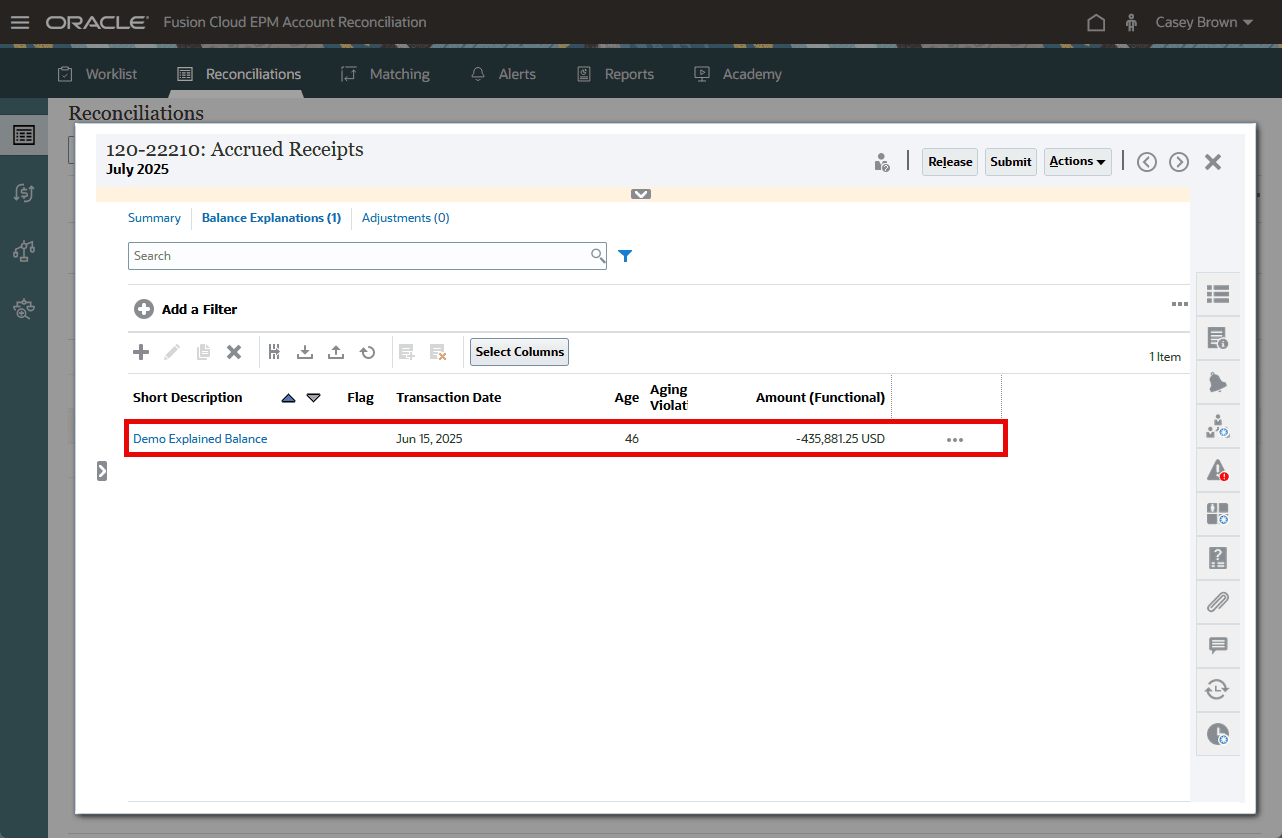Open Attachments paperclip icon
Image resolution: width=1282 pixels, height=838 pixels.
pos(1218,602)
